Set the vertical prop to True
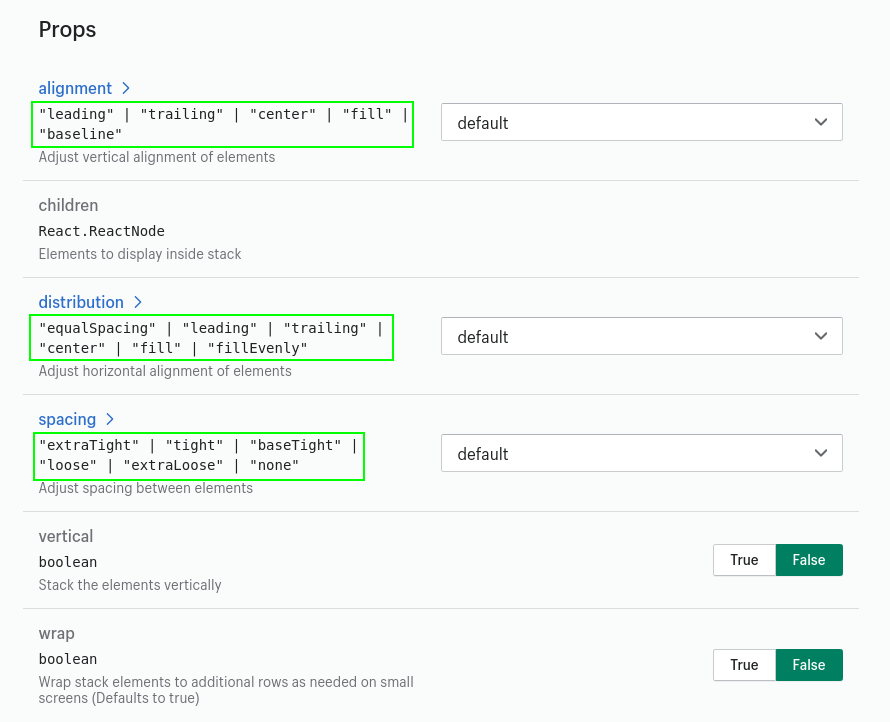 (744, 560)
